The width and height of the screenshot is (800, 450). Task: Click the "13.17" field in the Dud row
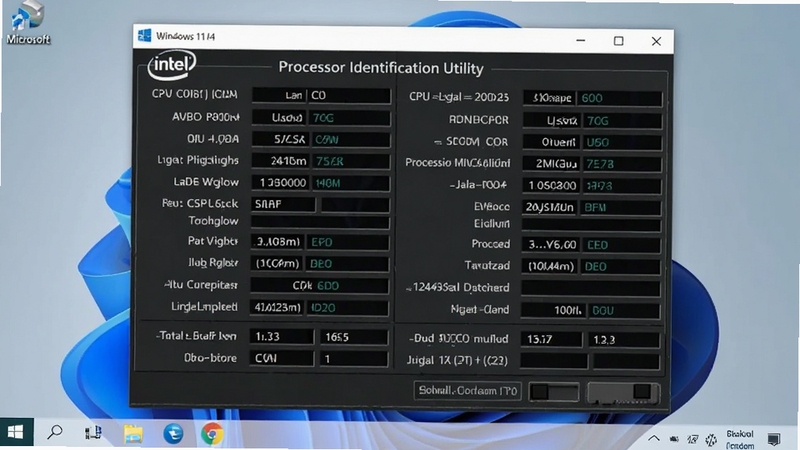pos(551,339)
